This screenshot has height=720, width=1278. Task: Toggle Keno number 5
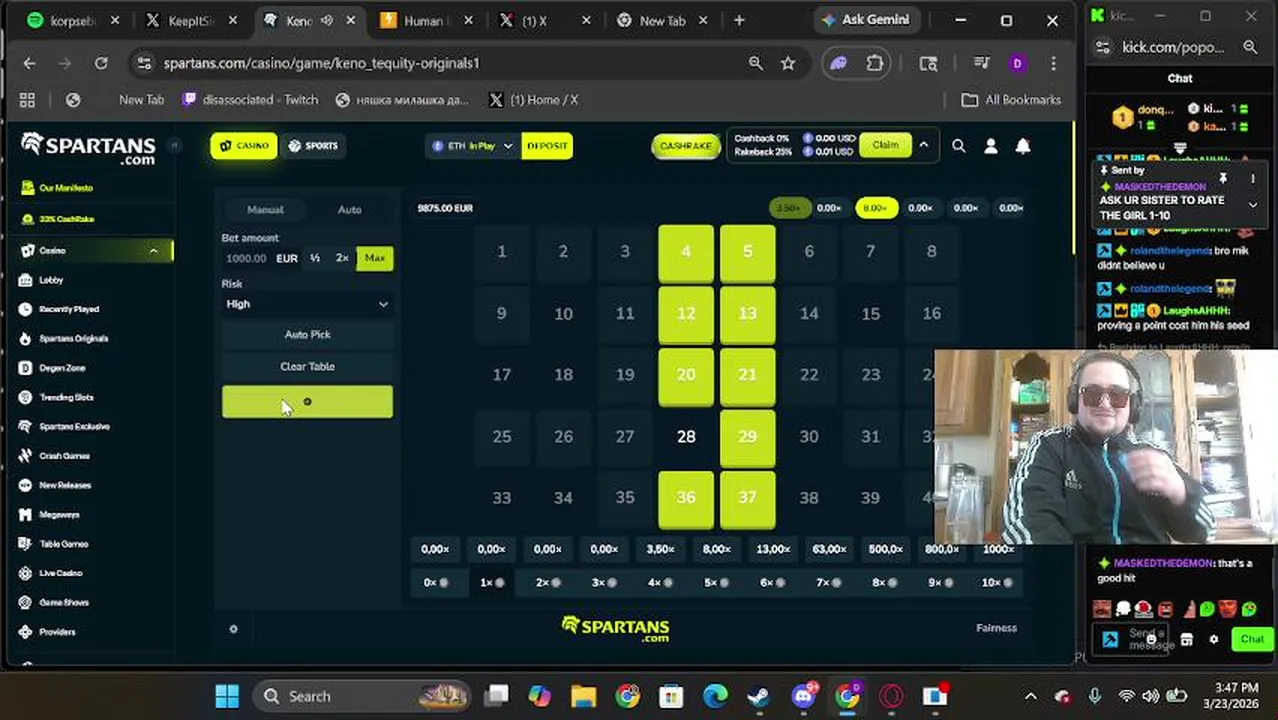747,252
